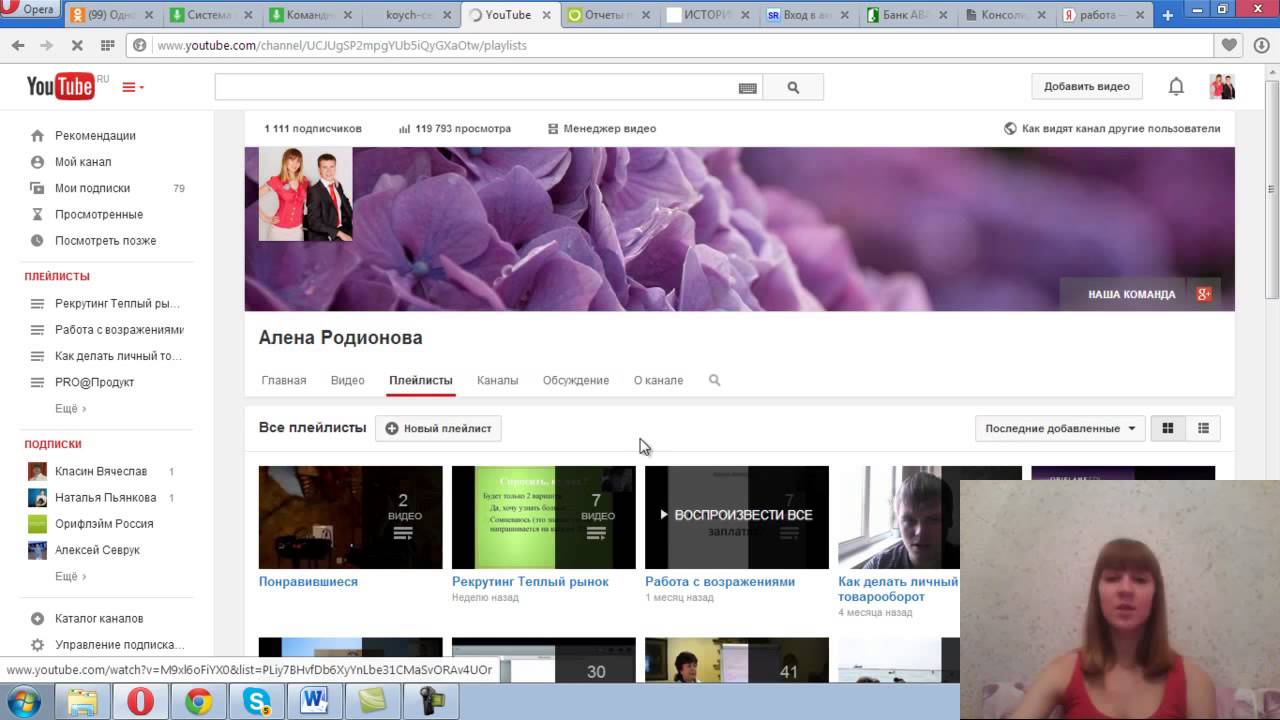The image size is (1280, 720).
Task: Select the О канале tab
Action: (658, 380)
